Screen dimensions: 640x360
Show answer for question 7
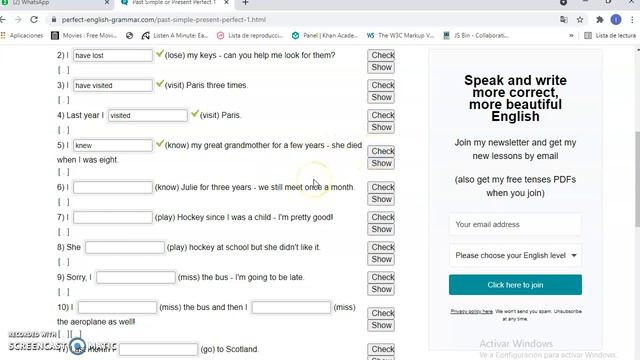[381, 229]
